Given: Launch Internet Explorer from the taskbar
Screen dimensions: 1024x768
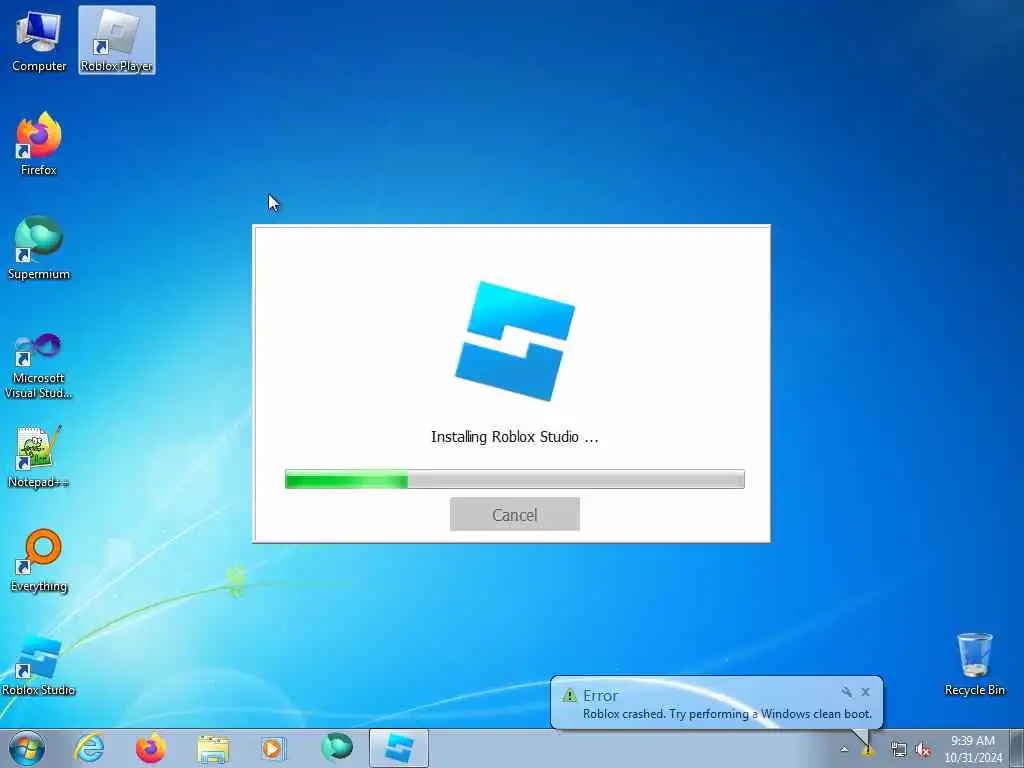Looking at the screenshot, I should tap(89, 748).
